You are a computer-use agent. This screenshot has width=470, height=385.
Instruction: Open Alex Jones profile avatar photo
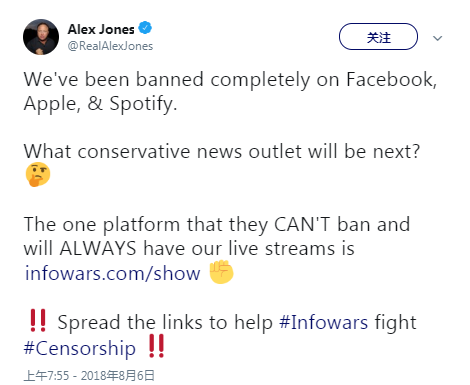pos(41,37)
